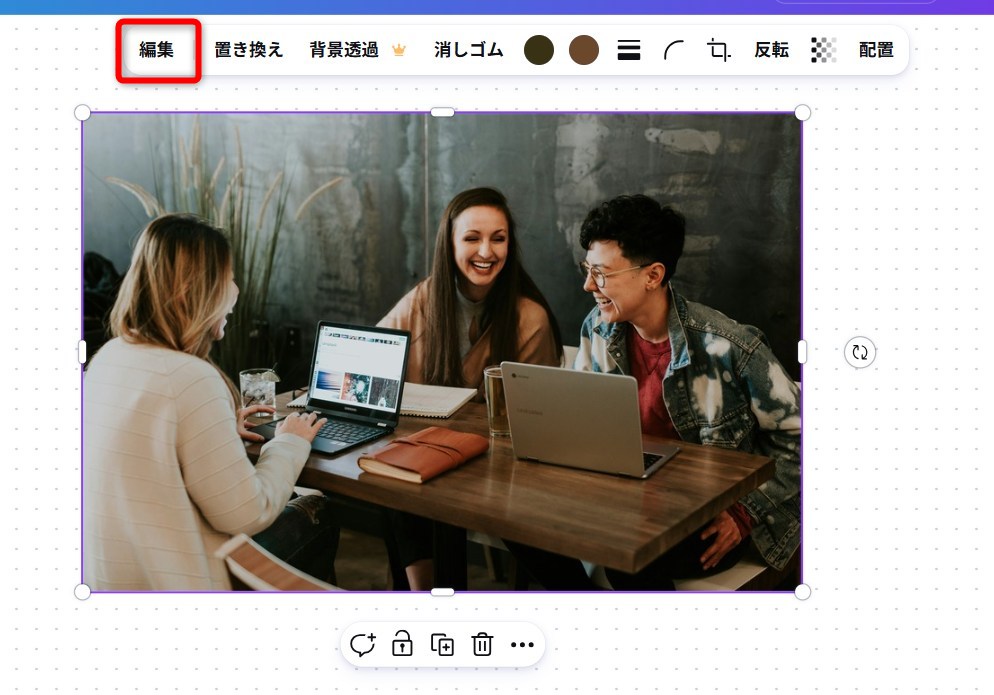Delete the image with trash icon
The image size is (994, 695).
(482, 644)
